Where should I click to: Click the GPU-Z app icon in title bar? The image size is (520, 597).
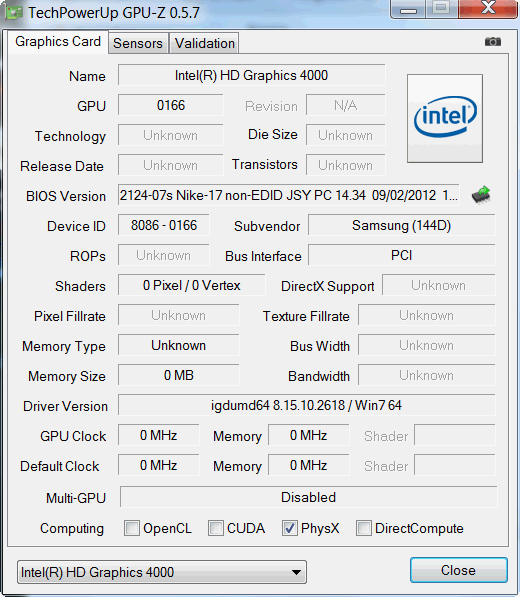(x=14, y=13)
